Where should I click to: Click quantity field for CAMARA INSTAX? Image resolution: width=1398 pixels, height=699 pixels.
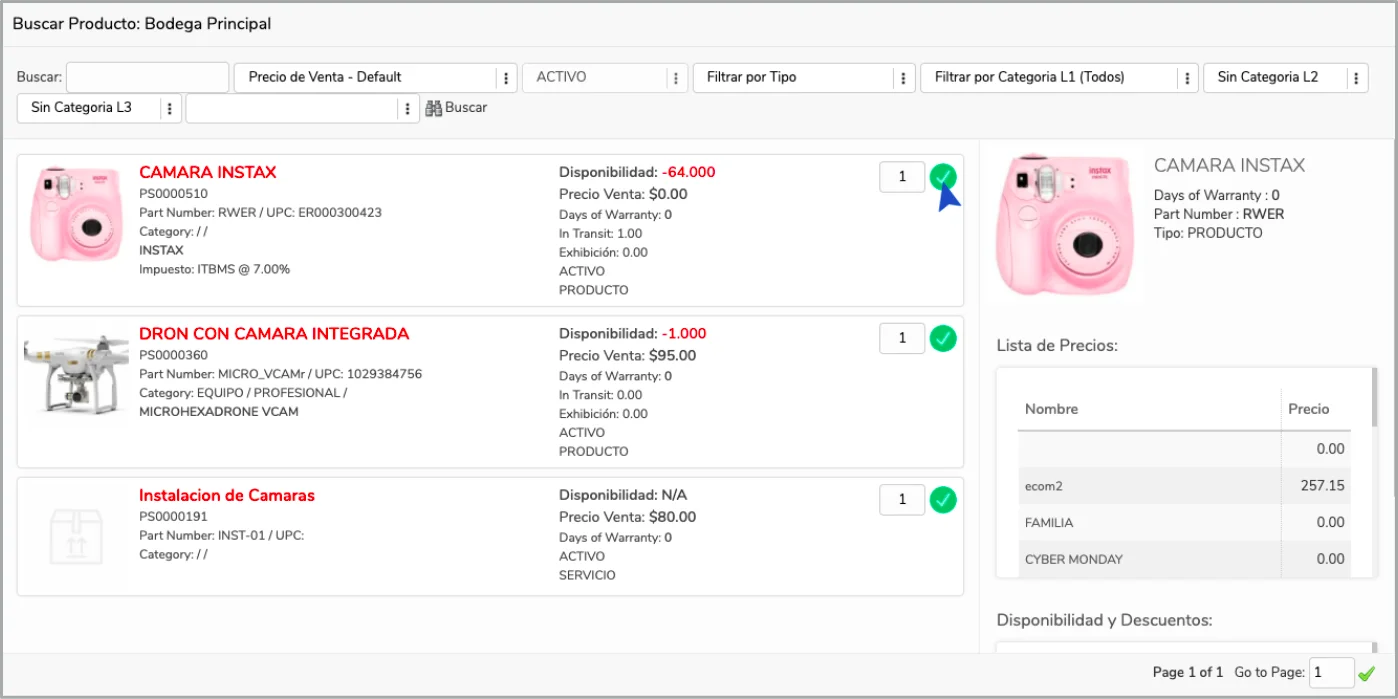pos(902,177)
